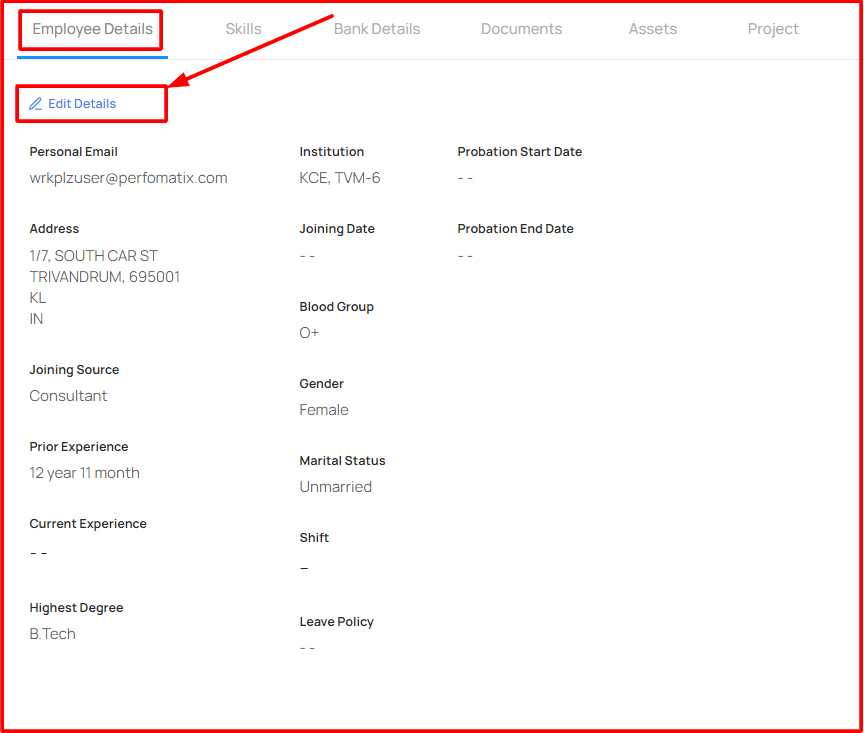Click the personal email address wrkplzuser@perfomatix.com

click(128, 178)
